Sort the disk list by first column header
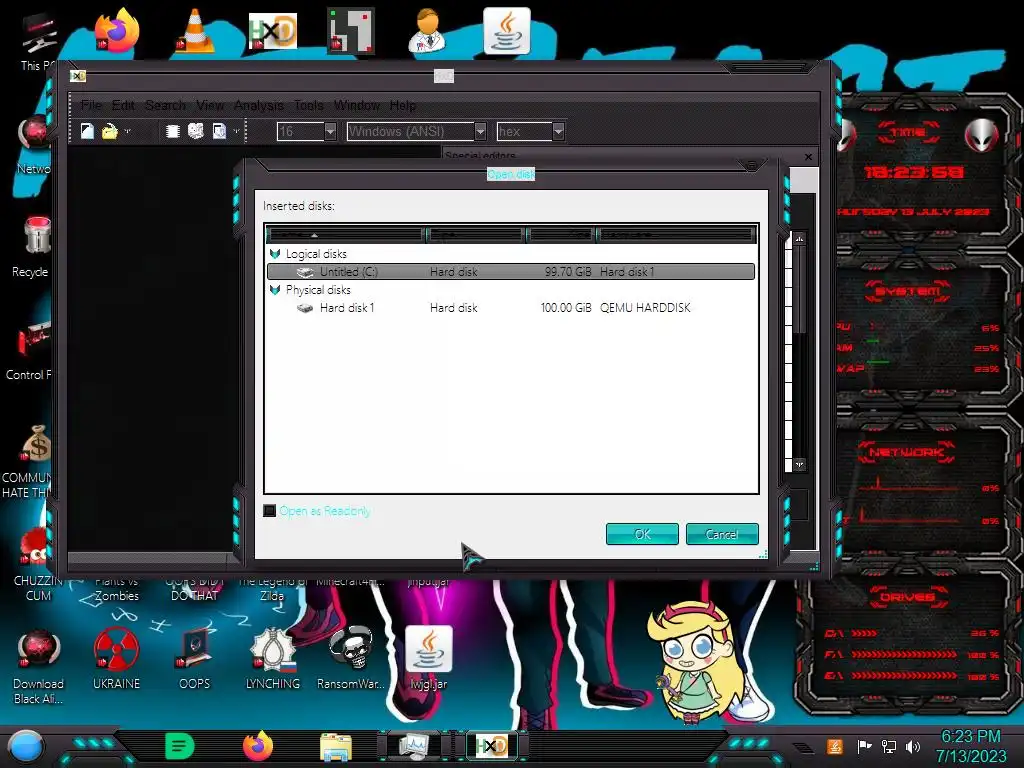Image resolution: width=1024 pixels, height=768 pixels. pos(345,234)
